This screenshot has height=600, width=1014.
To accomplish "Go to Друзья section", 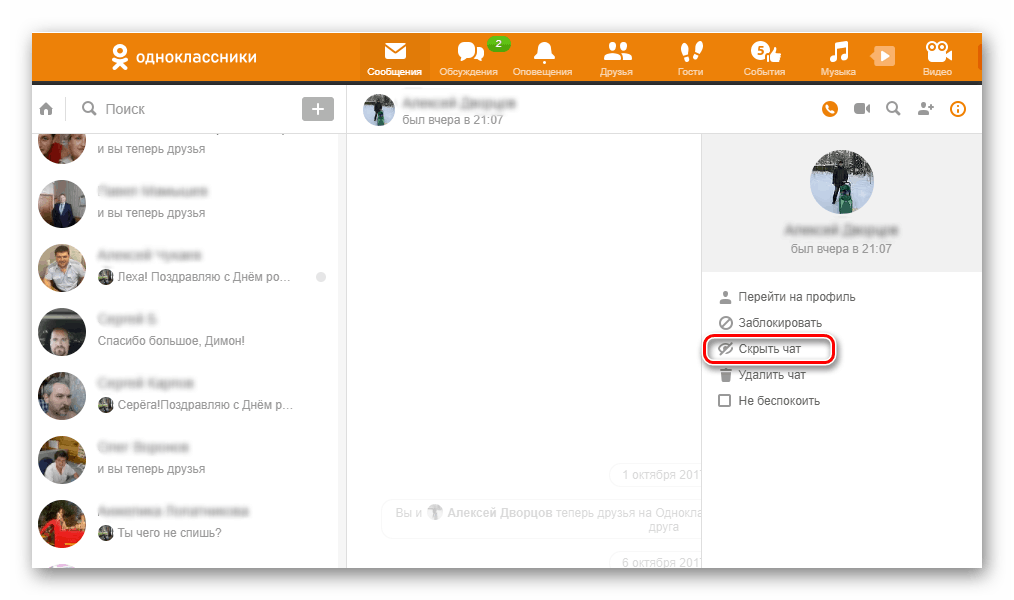I will [x=616, y=58].
